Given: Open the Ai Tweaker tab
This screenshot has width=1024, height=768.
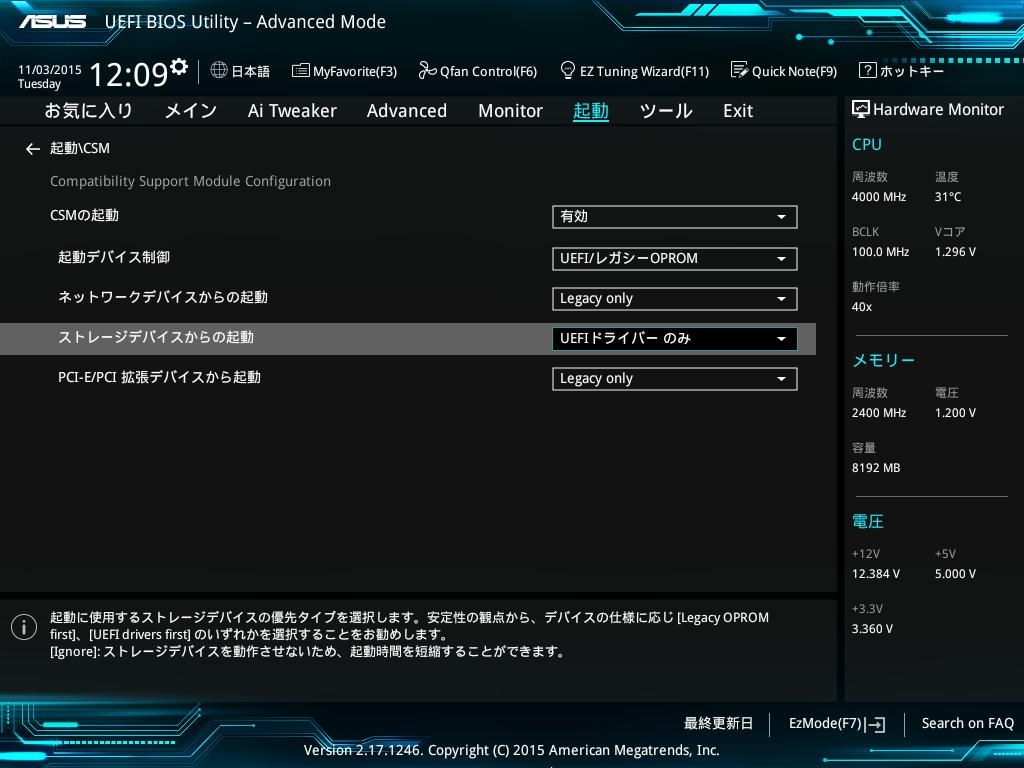Looking at the screenshot, I should point(292,111).
